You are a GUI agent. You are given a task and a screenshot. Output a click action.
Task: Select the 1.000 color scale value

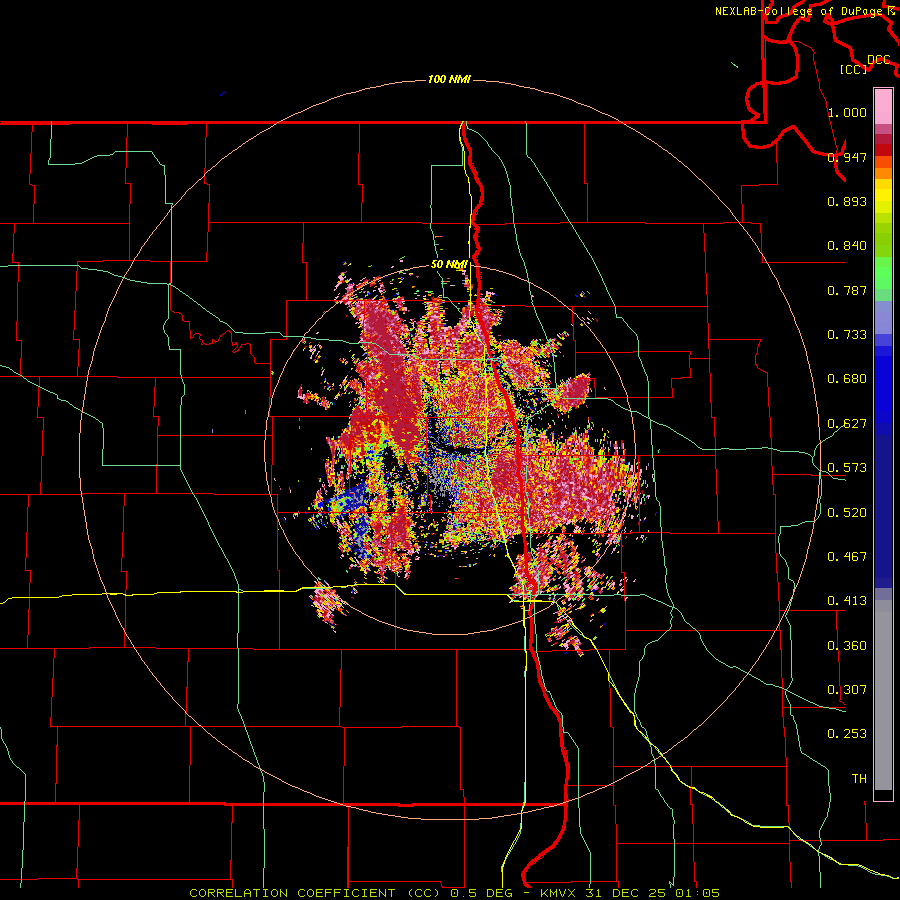(847, 112)
